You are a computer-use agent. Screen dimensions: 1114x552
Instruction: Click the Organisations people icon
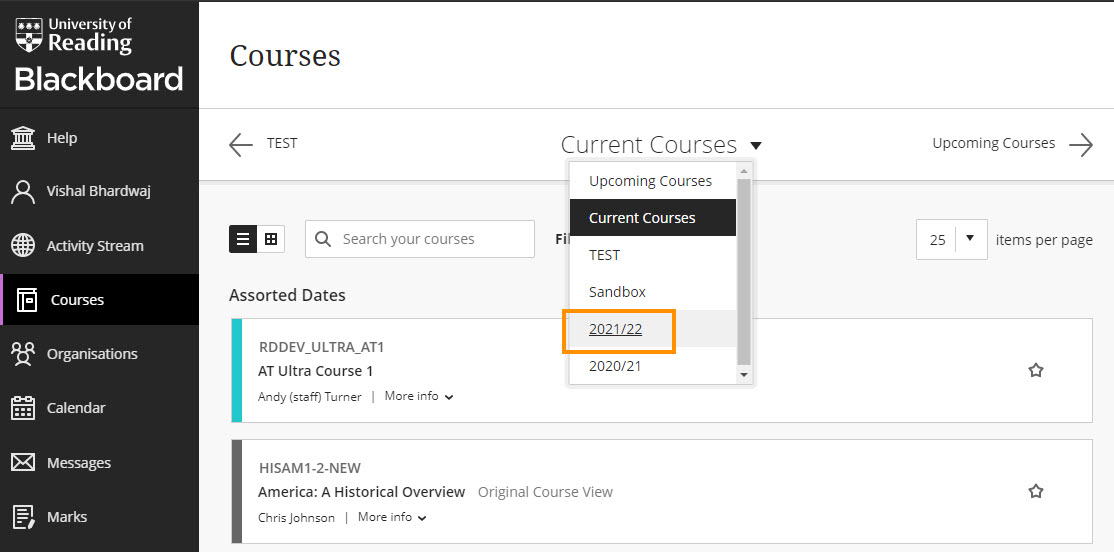coord(23,354)
